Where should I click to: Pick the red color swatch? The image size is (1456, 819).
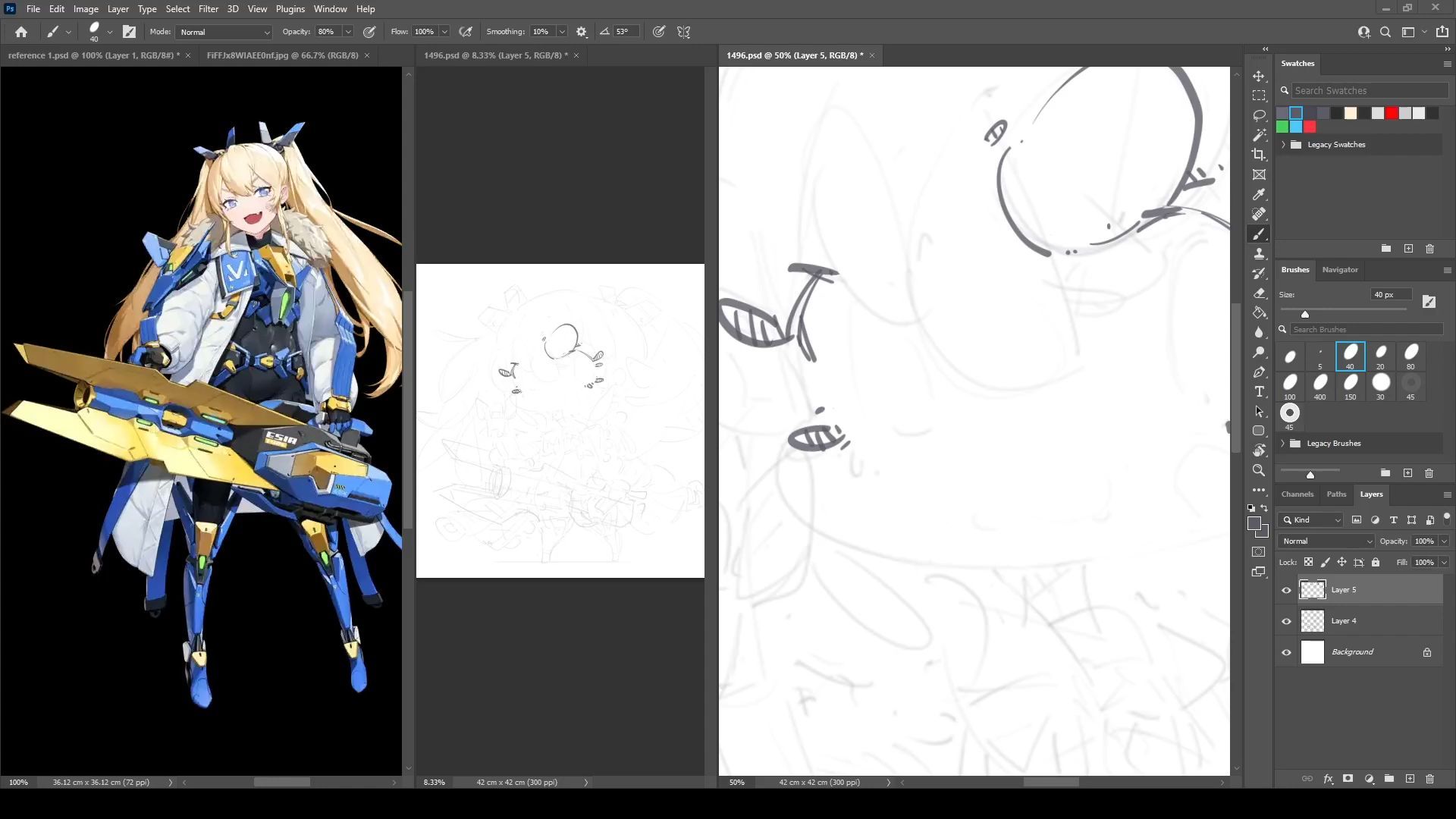[1392, 113]
